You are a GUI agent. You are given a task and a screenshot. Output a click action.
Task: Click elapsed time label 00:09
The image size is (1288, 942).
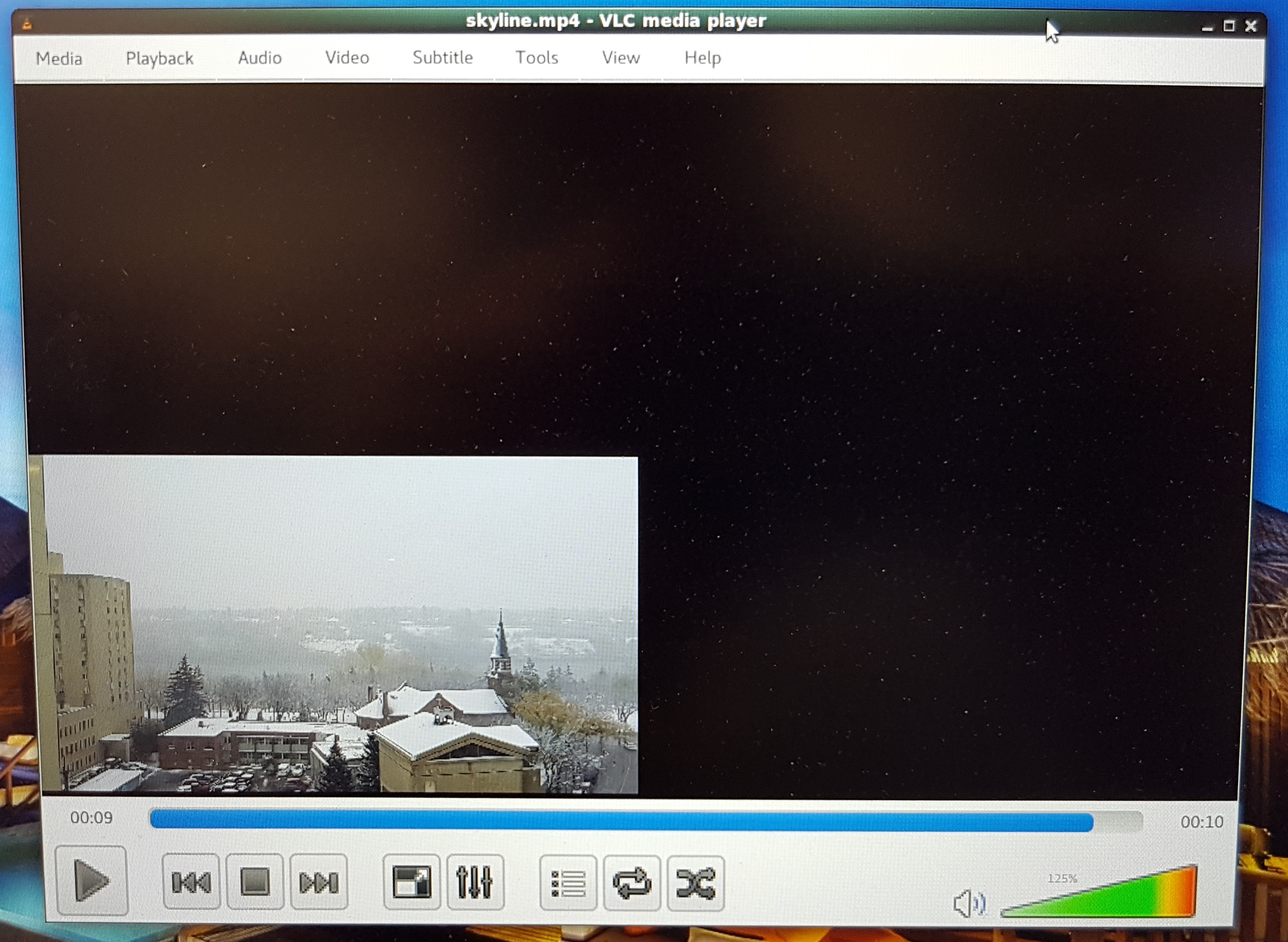coord(91,818)
